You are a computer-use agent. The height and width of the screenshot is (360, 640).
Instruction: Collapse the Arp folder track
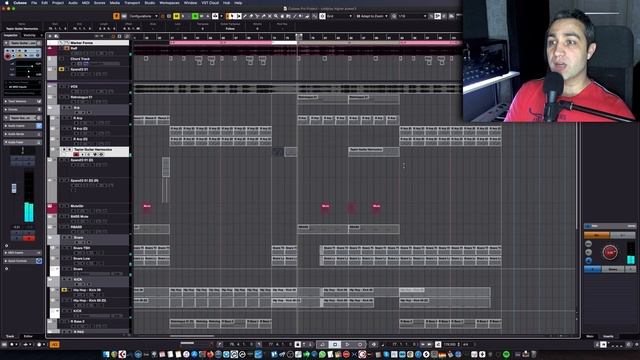coord(50,108)
